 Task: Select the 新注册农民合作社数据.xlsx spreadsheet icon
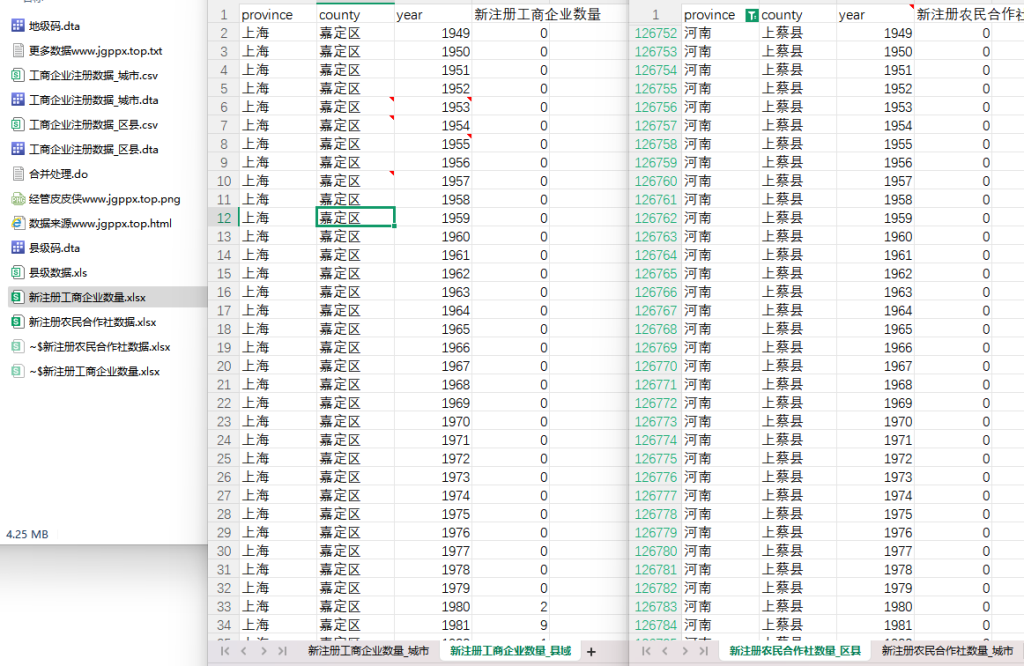pyautogui.click(x=18, y=322)
